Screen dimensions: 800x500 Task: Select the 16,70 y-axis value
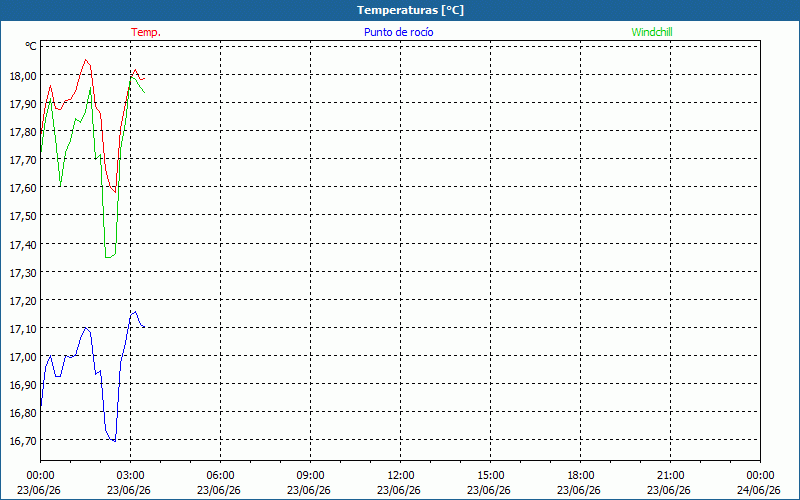click(23, 441)
